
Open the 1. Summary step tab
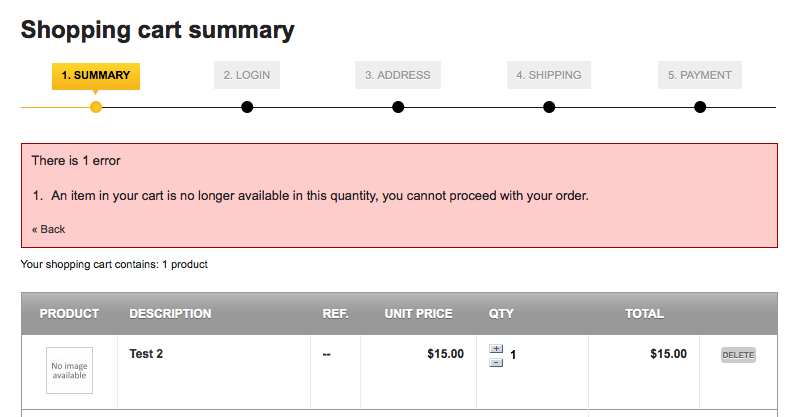click(x=96, y=75)
